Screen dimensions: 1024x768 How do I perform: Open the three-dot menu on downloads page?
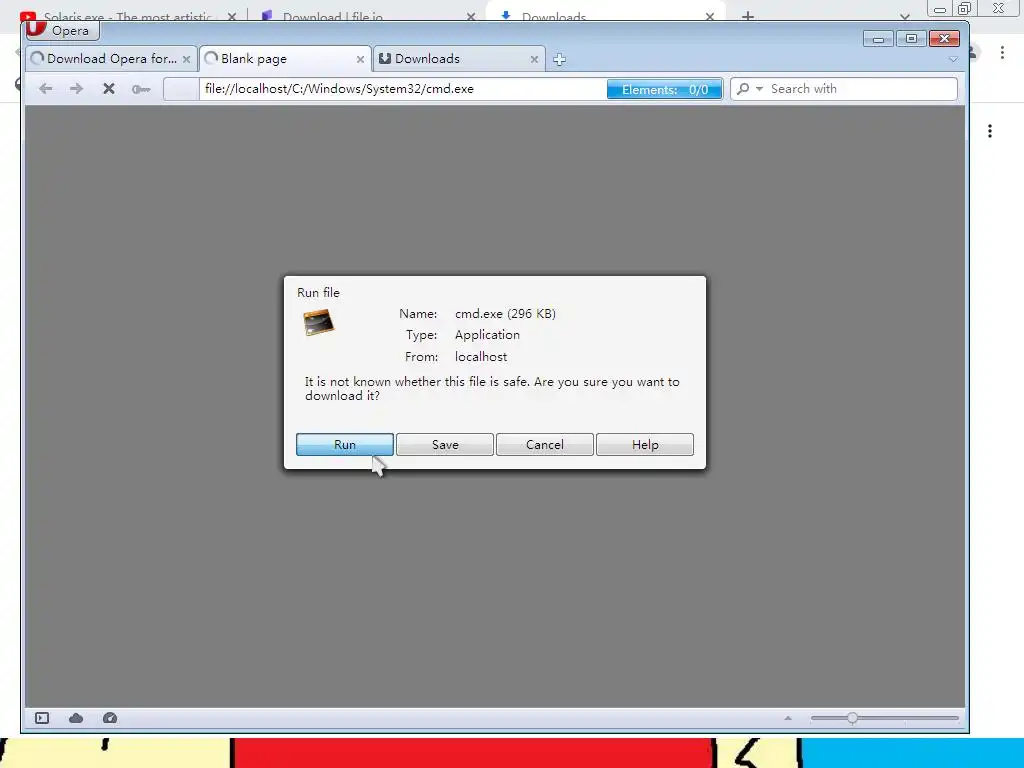pos(990,131)
